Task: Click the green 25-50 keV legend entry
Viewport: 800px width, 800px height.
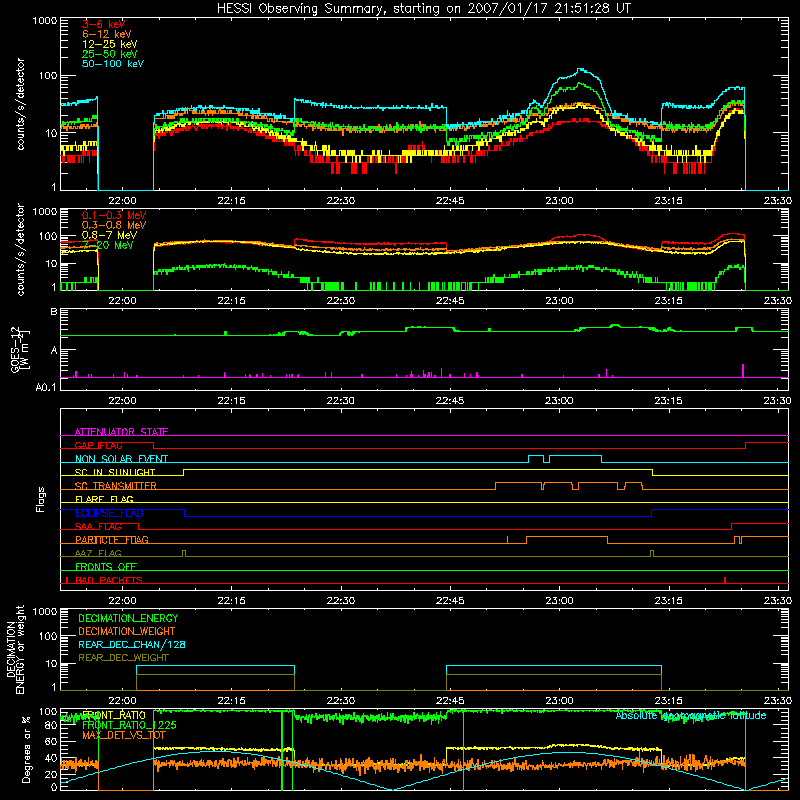Action: tap(110, 54)
